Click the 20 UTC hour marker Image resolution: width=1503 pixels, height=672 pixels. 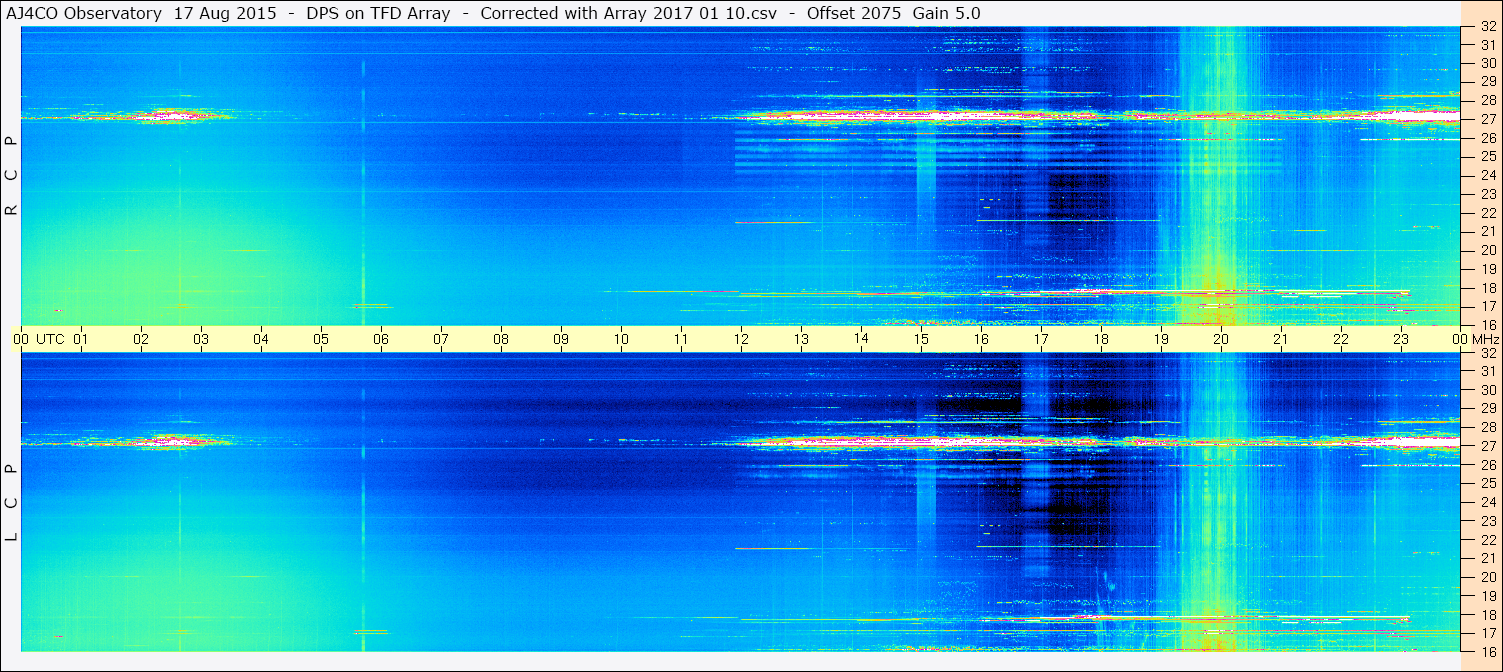pos(1221,339)
